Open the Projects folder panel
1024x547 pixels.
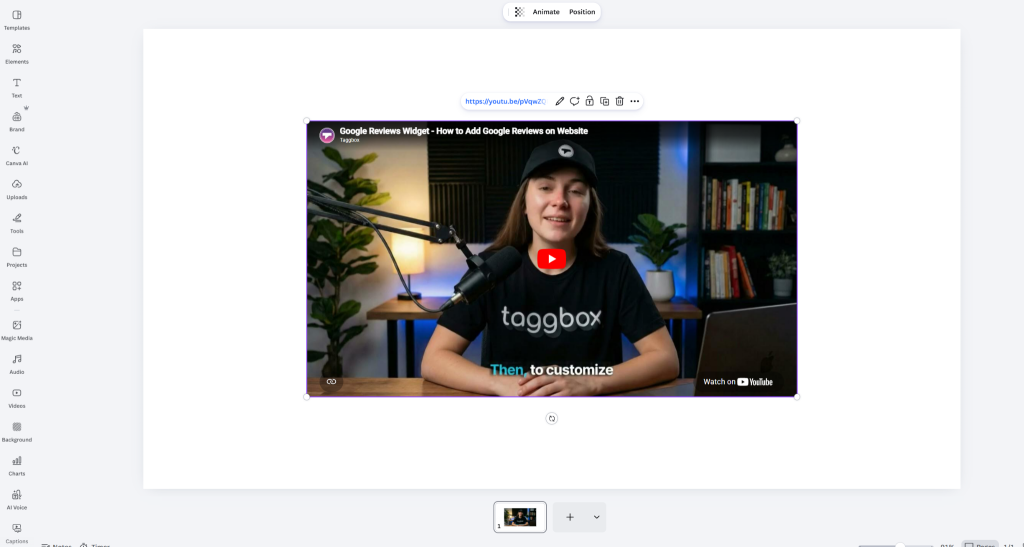[x=17, y=257]
